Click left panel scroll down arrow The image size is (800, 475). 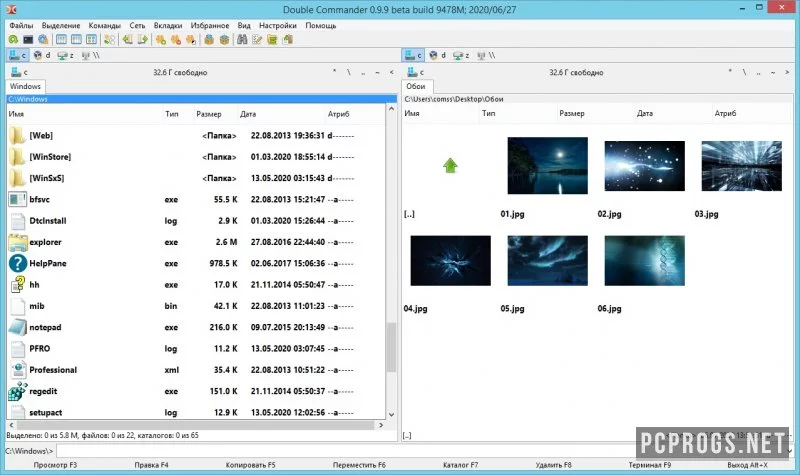pos(391,414)
